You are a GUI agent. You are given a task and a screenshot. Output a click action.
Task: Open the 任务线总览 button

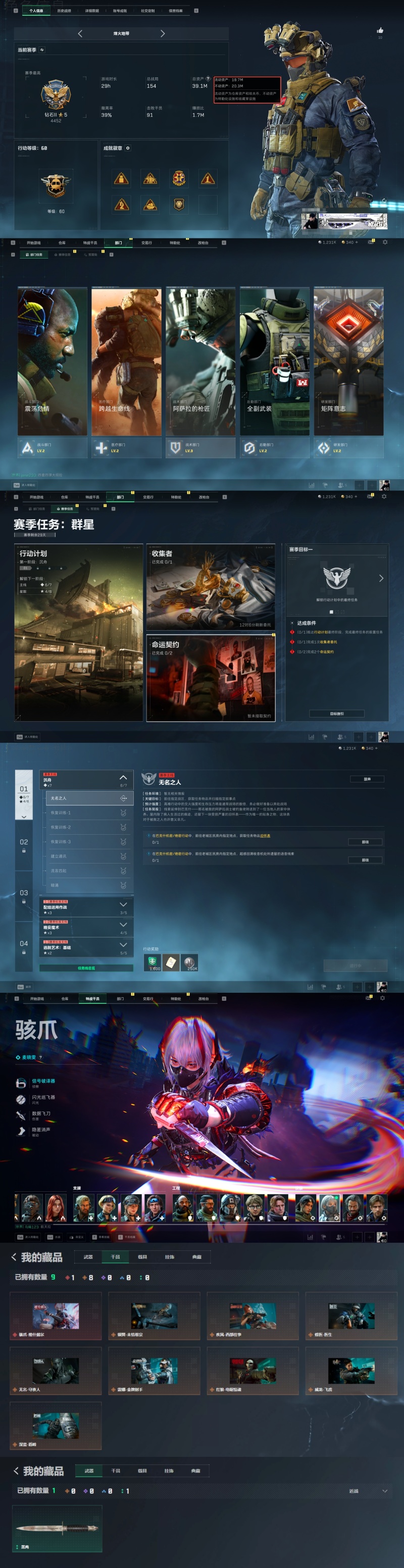[86, 968]
